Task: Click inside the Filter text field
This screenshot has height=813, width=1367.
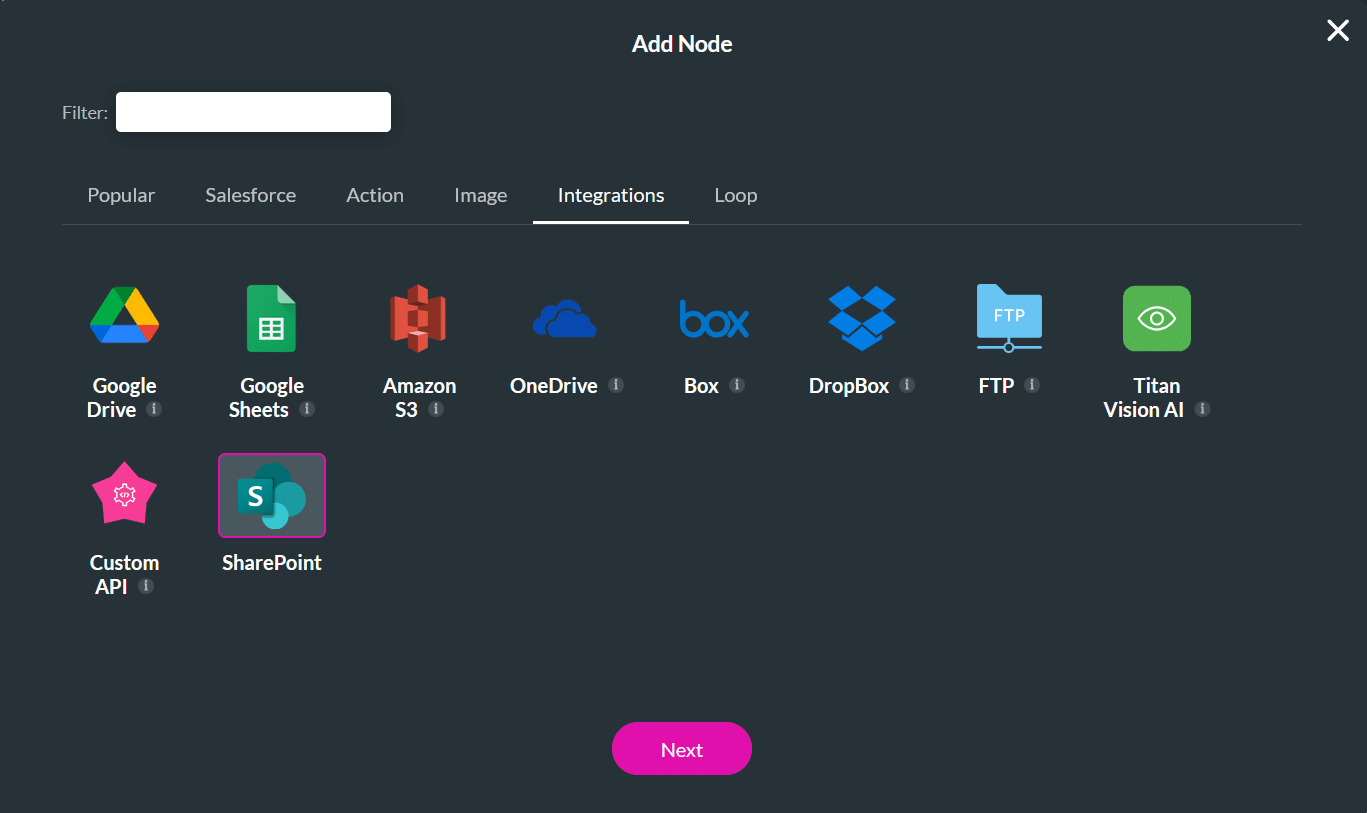Action: (252, 111)
